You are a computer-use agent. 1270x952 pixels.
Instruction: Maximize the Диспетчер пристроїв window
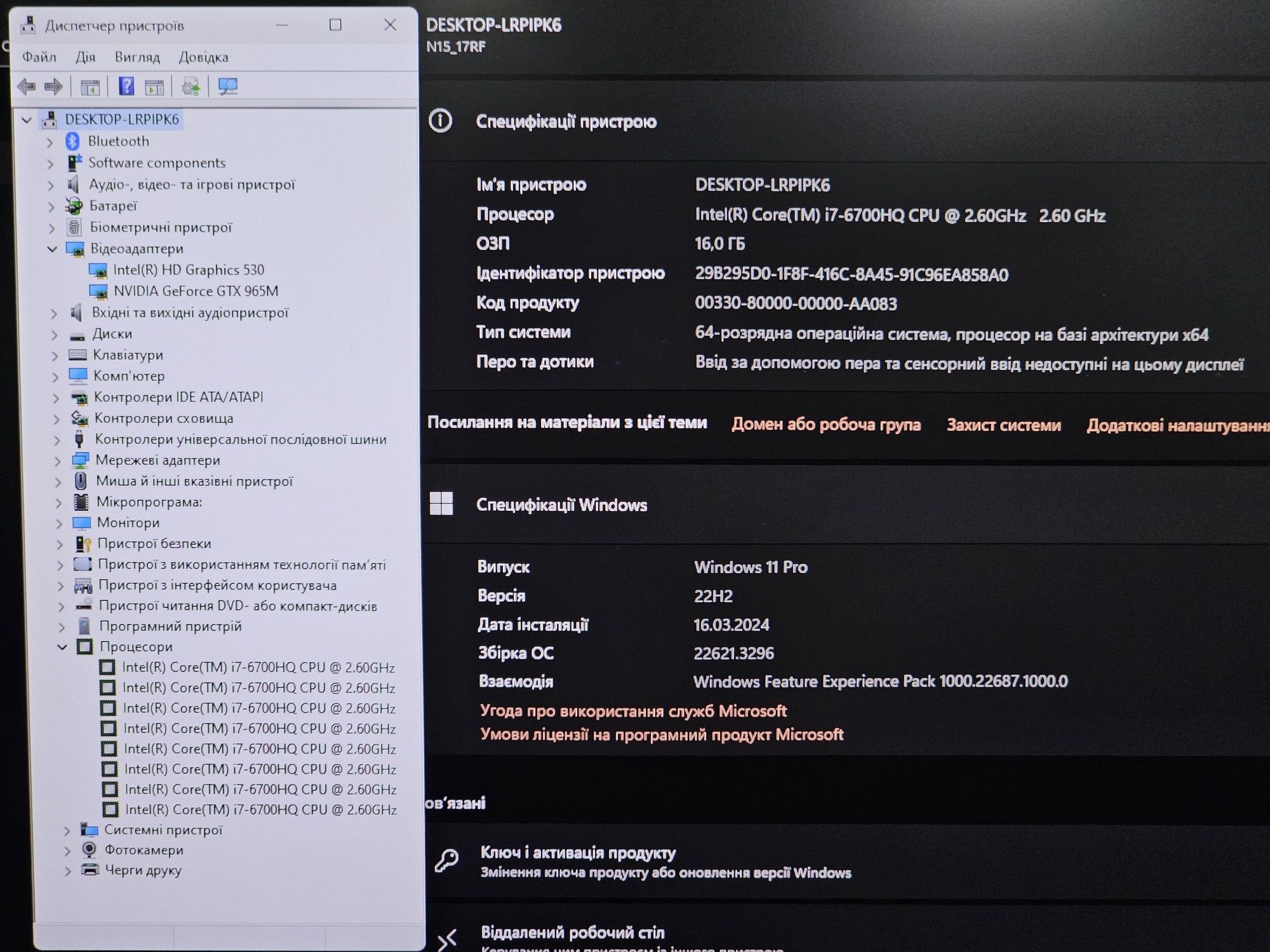point(335,25)
